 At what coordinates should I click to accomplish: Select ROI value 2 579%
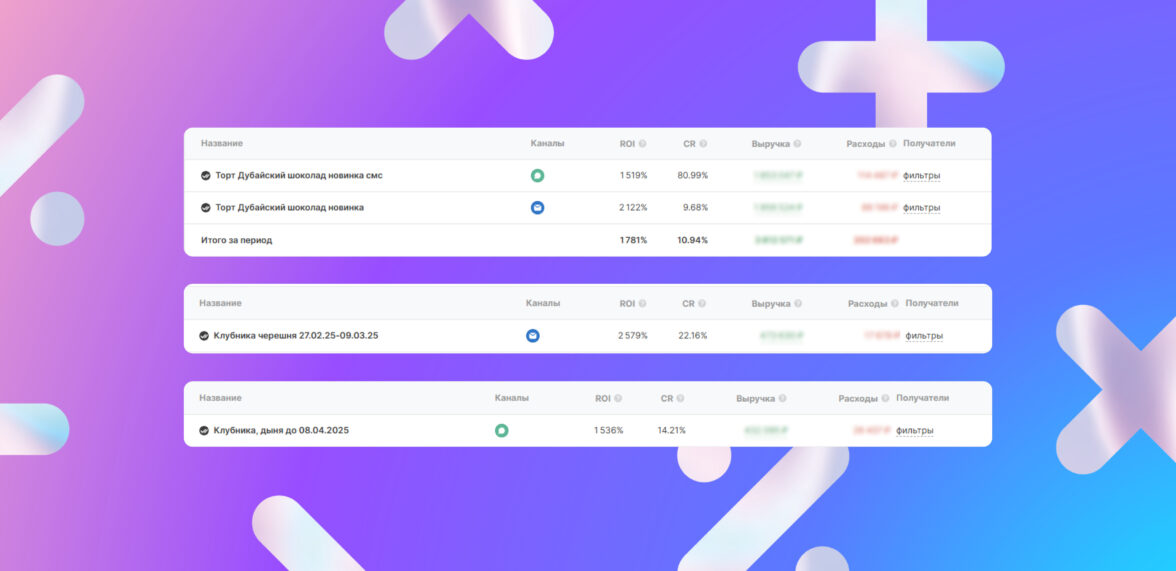(632, 335)
